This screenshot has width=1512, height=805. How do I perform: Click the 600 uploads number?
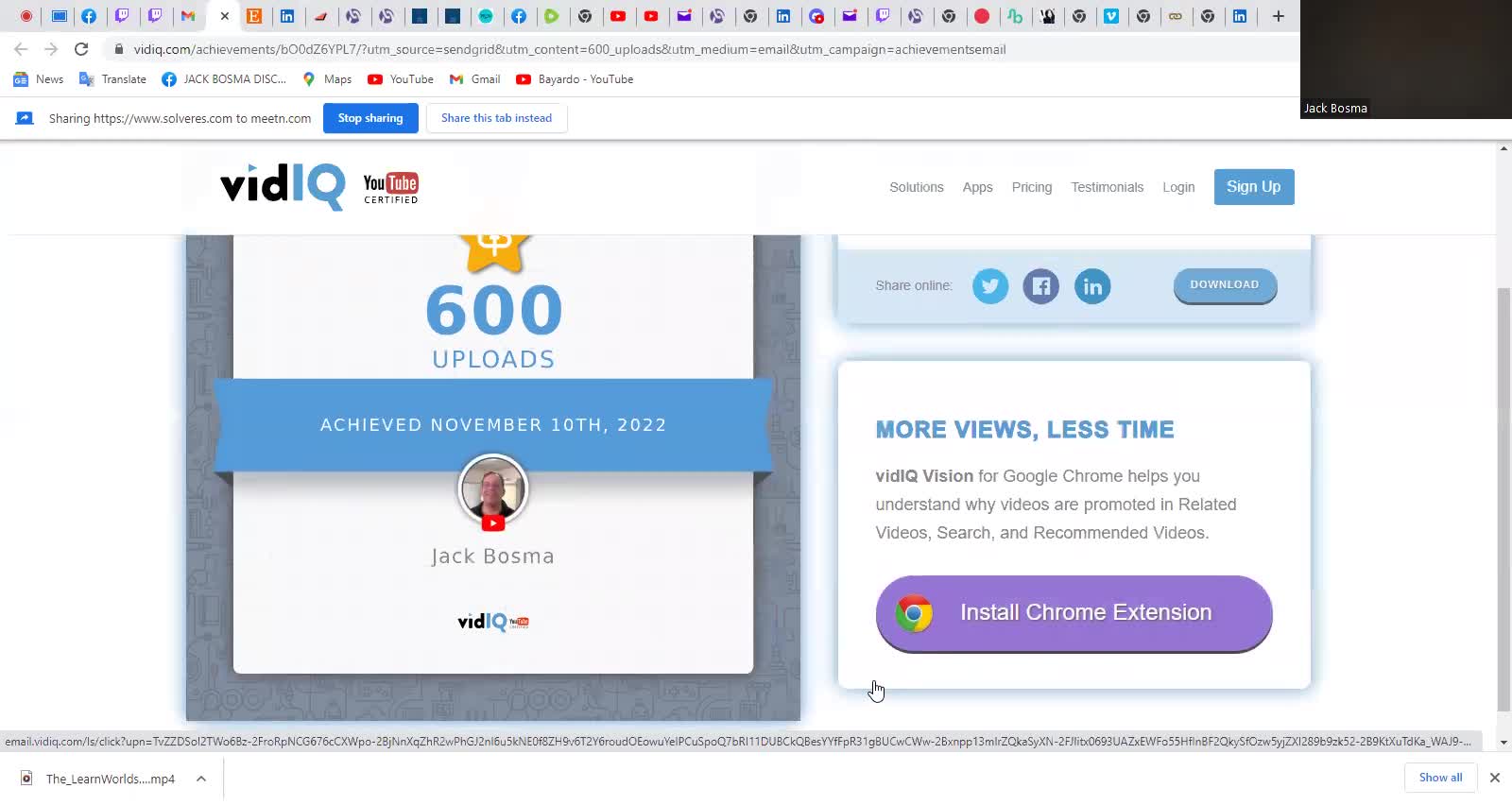(x=493, y=311)
